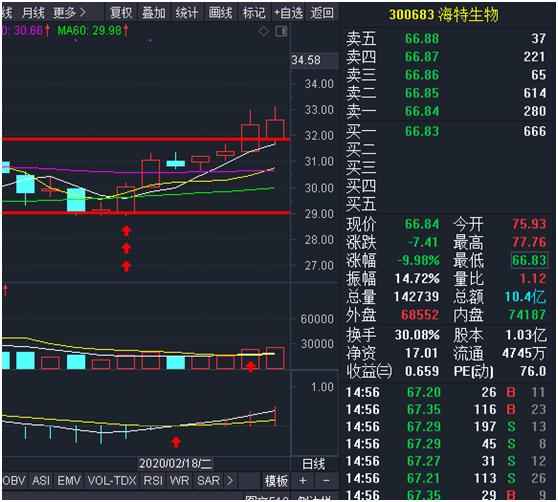Toggle the side panel layout icon
This screenshot has width=558, height=502.
tap(281, 32)
